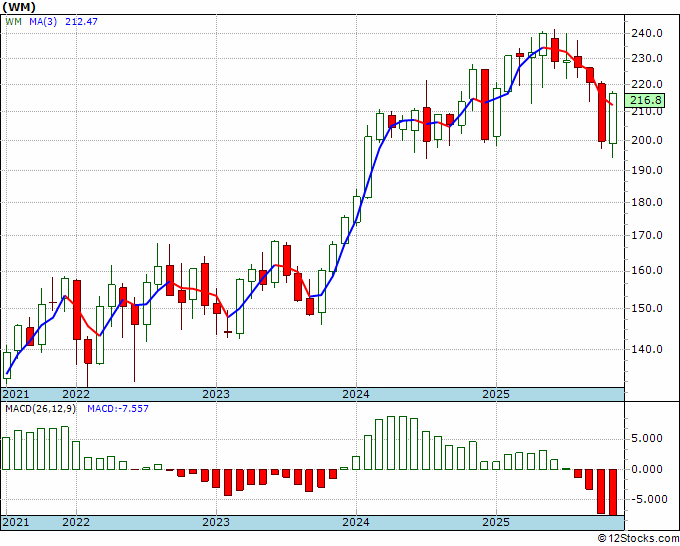
Task: Click the MACD:-7.557 value
Action: coord(118,409)
